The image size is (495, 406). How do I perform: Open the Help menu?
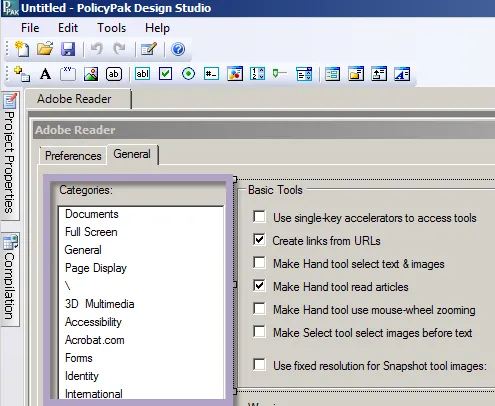point(157,28)
